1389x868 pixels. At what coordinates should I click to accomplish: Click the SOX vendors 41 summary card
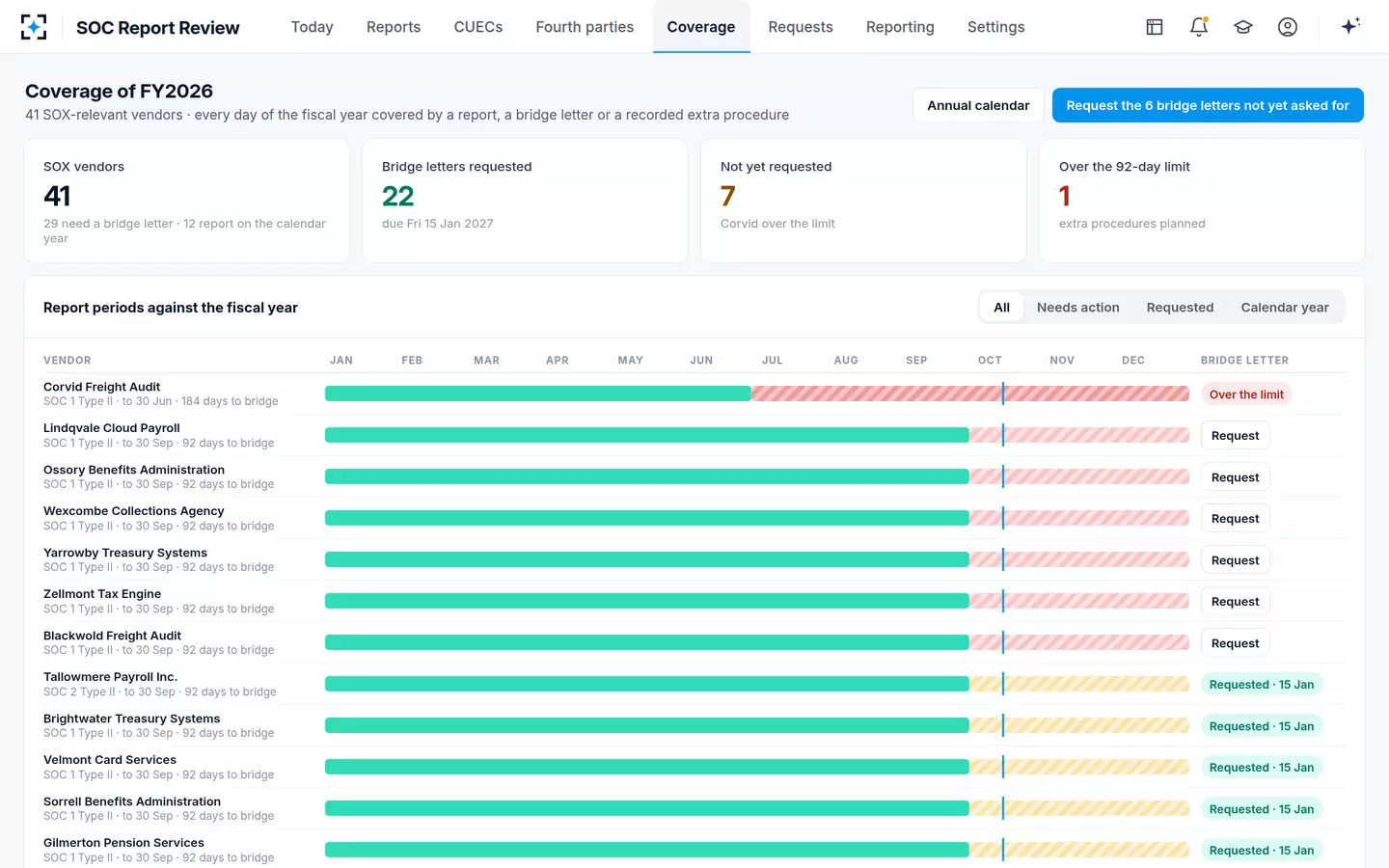click(x=186, y=201)
